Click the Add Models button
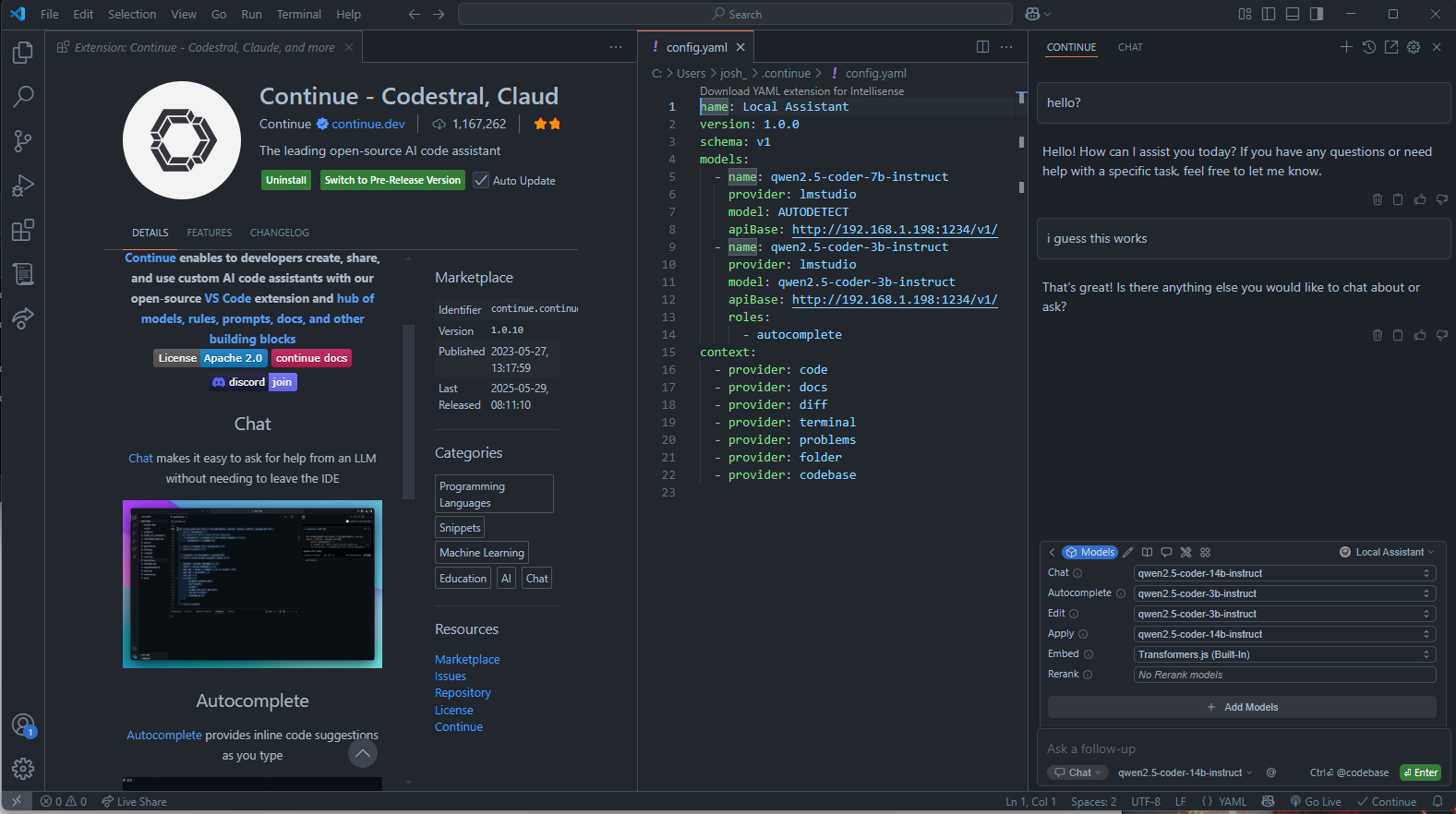The image size is (1456, 814). tap(1242, 707)
